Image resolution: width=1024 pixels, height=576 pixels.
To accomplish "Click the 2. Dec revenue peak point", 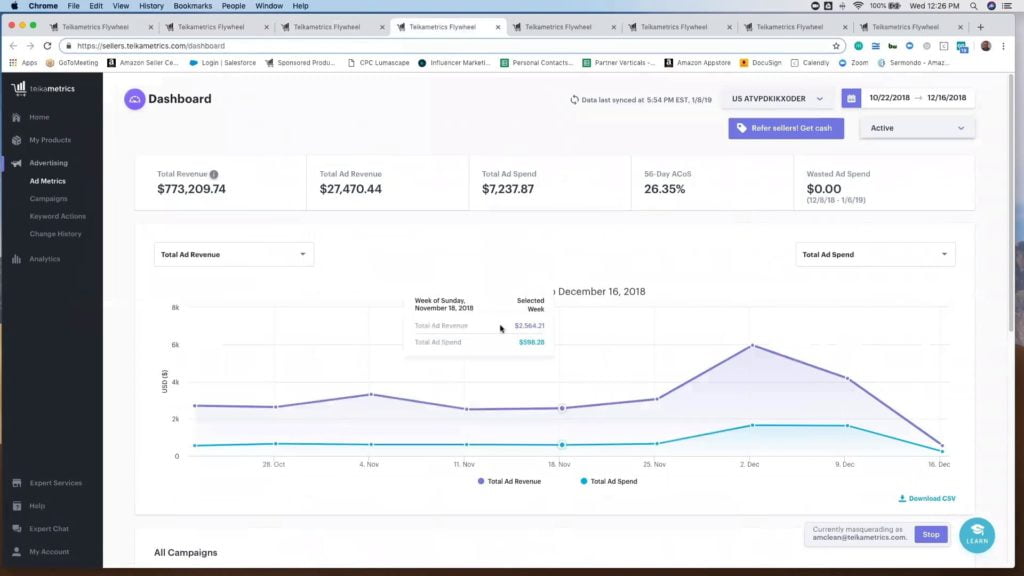I will (752, 345).
